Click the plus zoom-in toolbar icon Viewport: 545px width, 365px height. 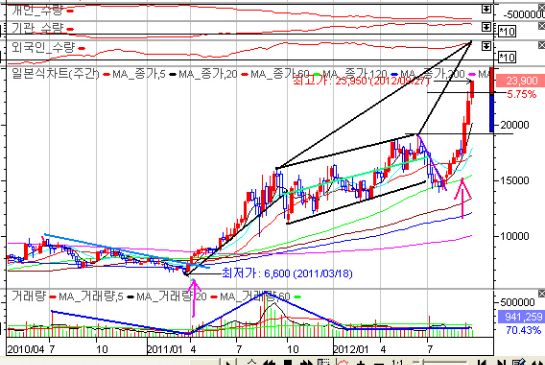pos(361,363)
